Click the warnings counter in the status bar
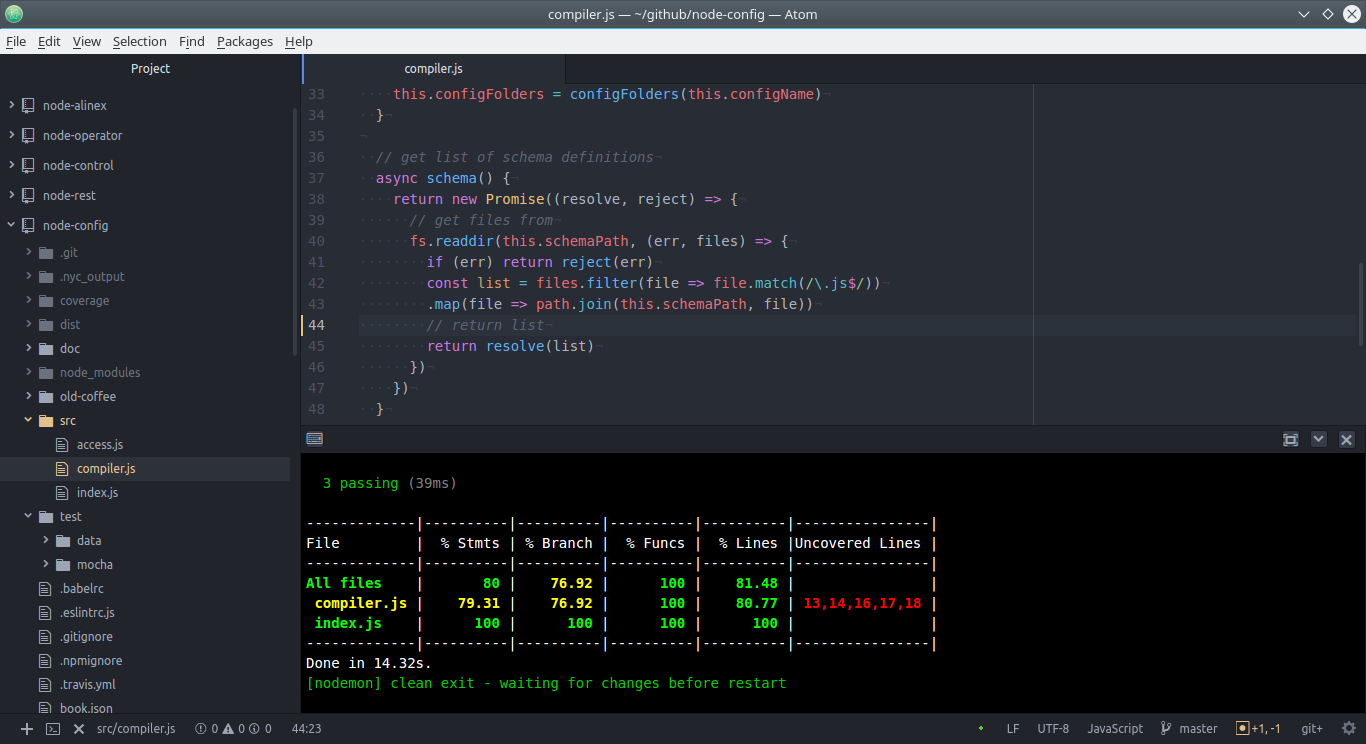 [x=236, y=729]
